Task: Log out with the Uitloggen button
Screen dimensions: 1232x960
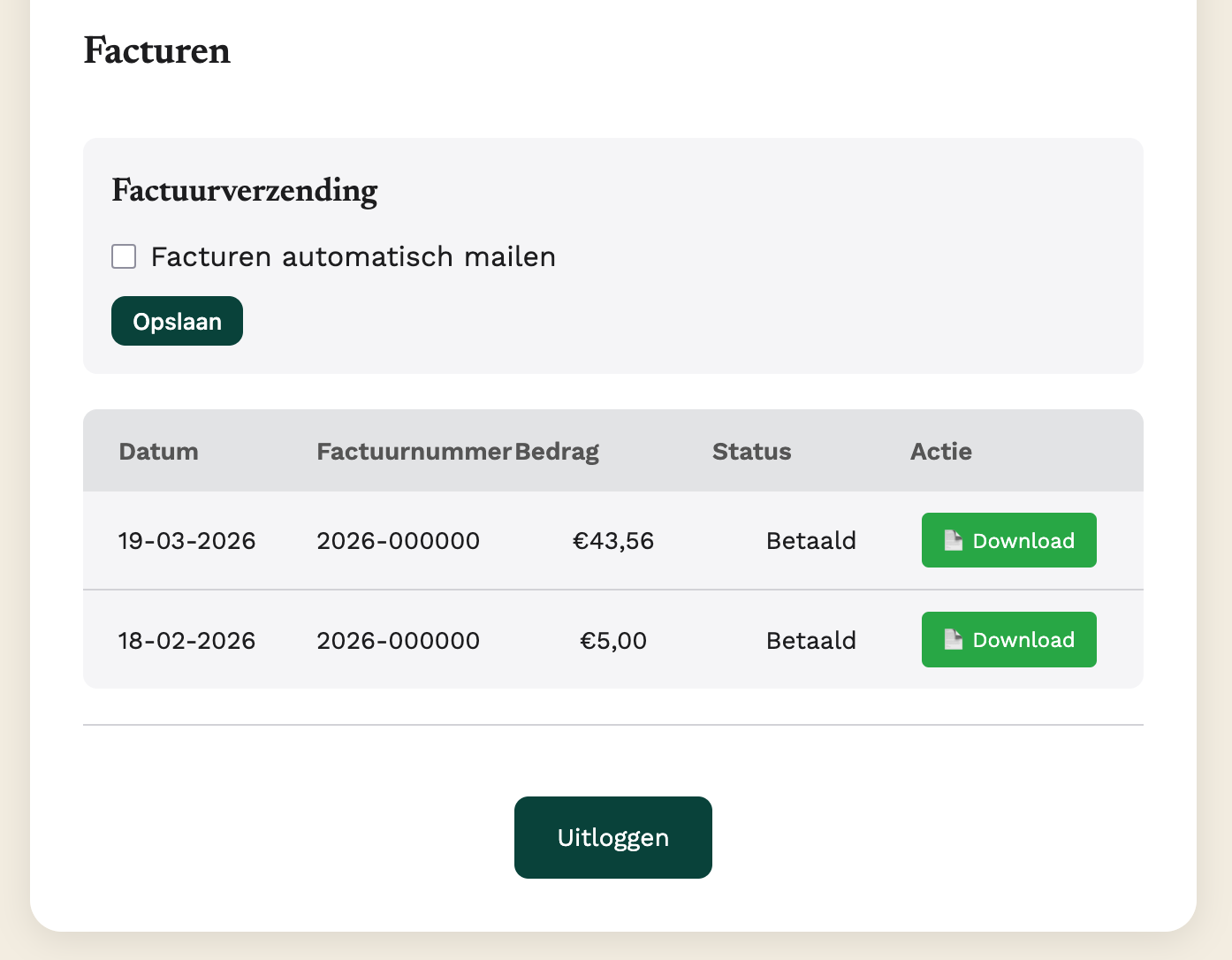Action: point(612,837)
